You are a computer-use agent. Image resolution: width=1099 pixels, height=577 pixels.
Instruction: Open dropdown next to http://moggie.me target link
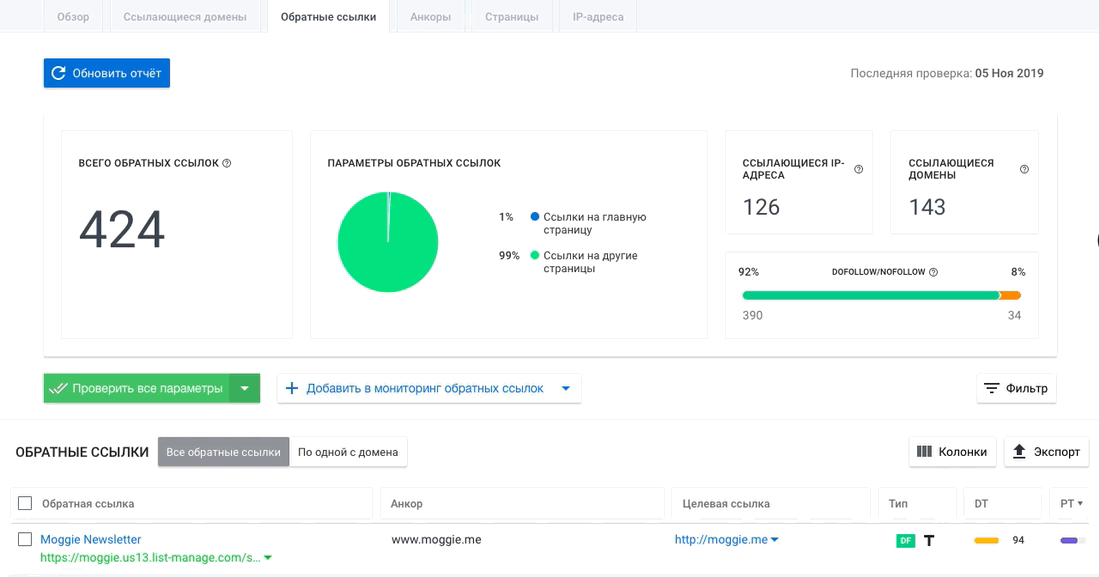coord(774,540)
